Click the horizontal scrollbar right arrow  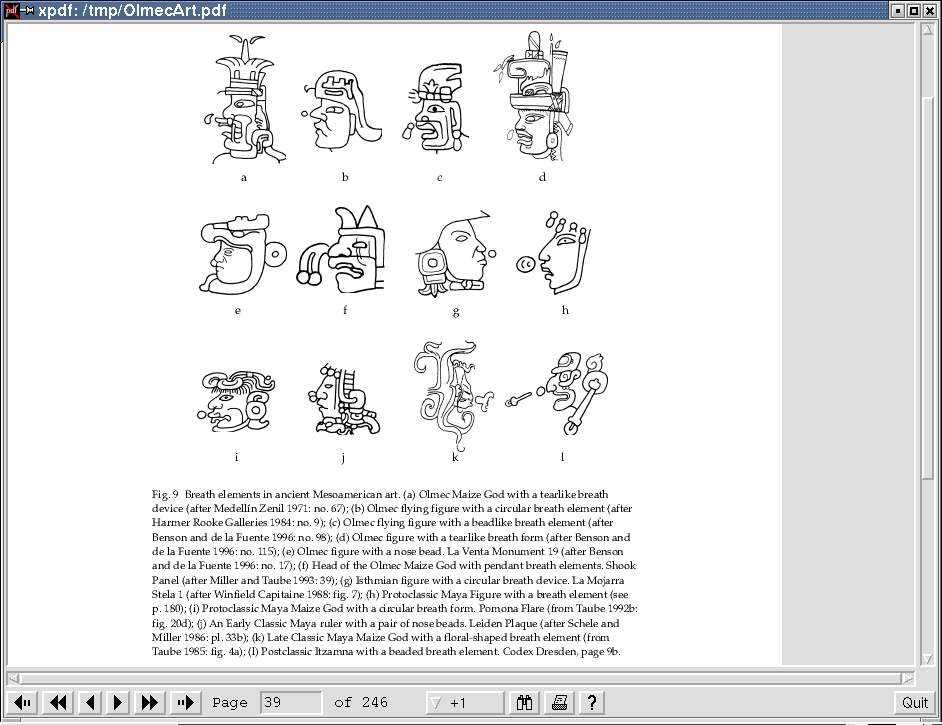coord(908,678)
